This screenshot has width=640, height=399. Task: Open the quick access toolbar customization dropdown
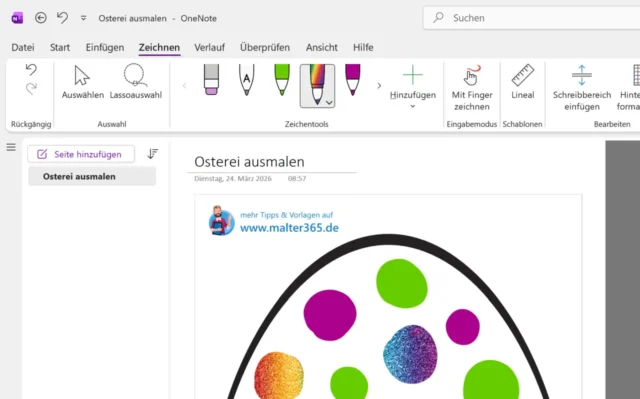[x=84, y=18]
